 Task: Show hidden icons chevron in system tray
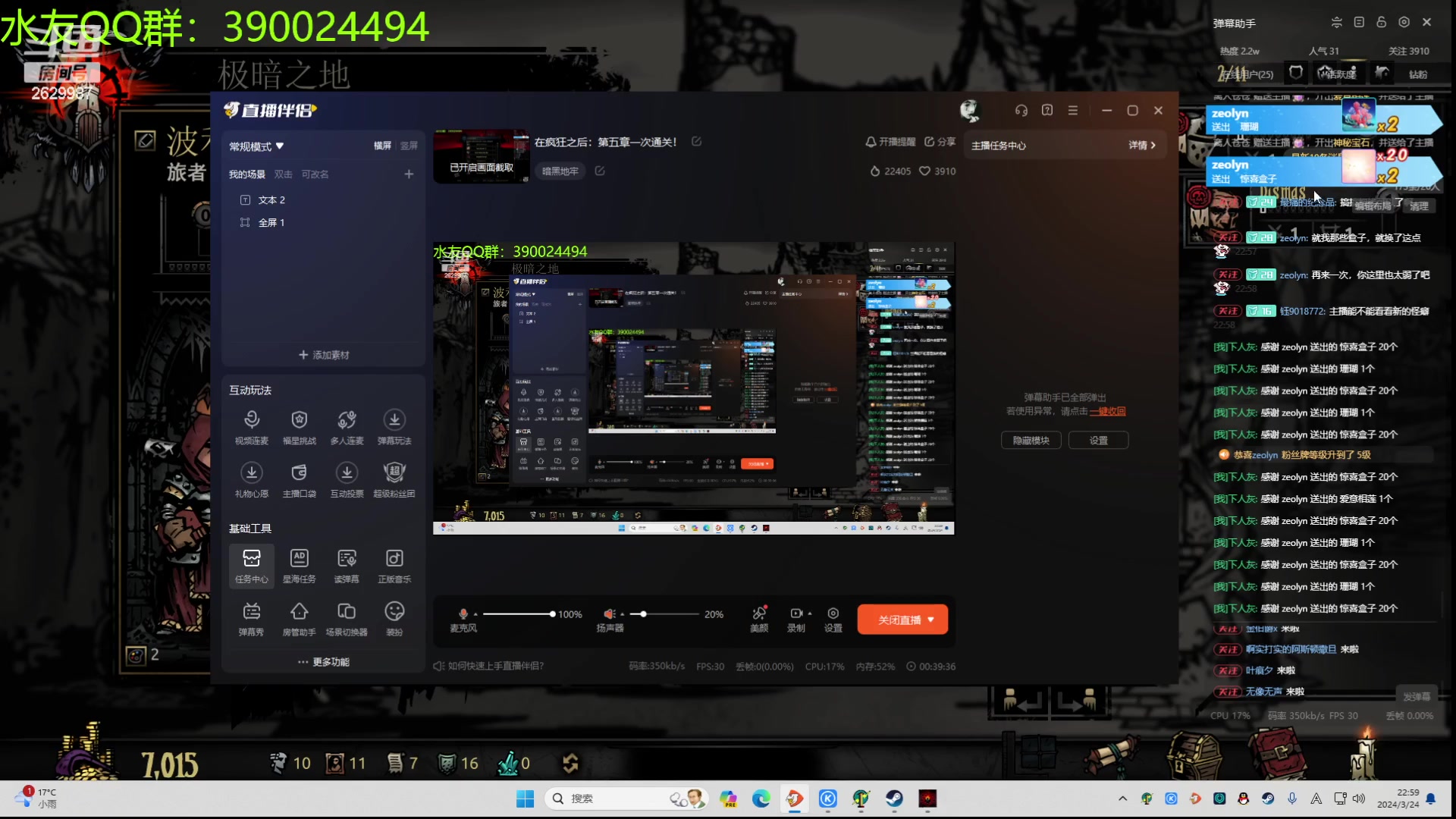click(x=1122, y=799)
